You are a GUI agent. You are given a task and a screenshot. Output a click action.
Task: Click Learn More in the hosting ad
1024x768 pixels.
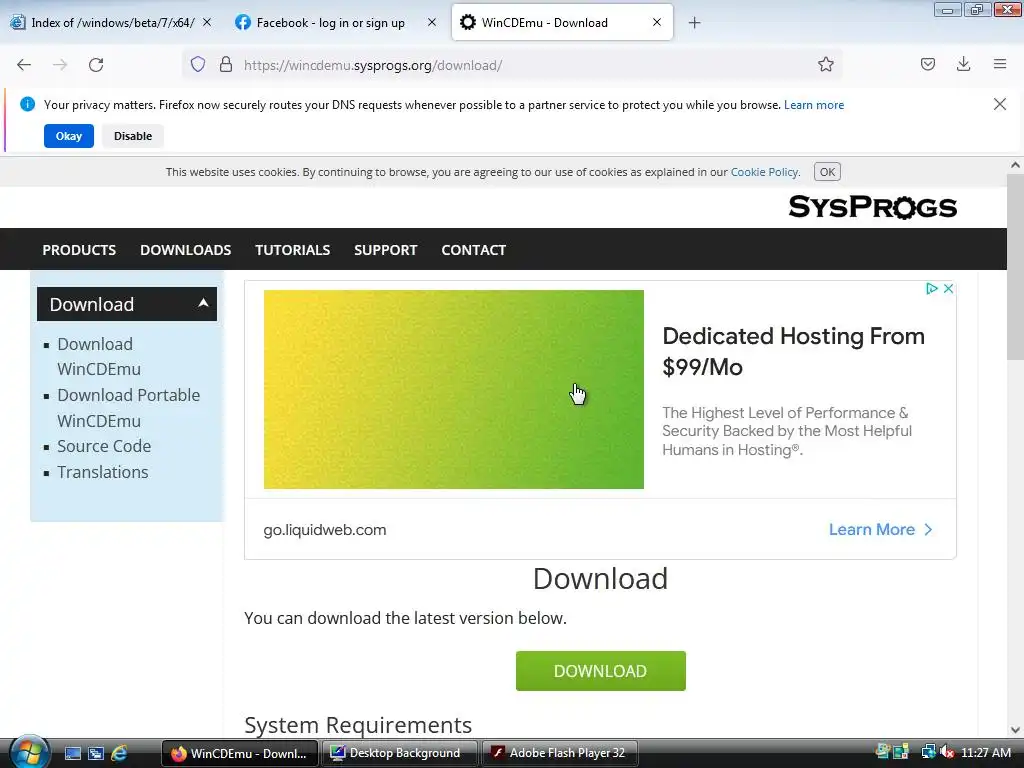[880, 529]
